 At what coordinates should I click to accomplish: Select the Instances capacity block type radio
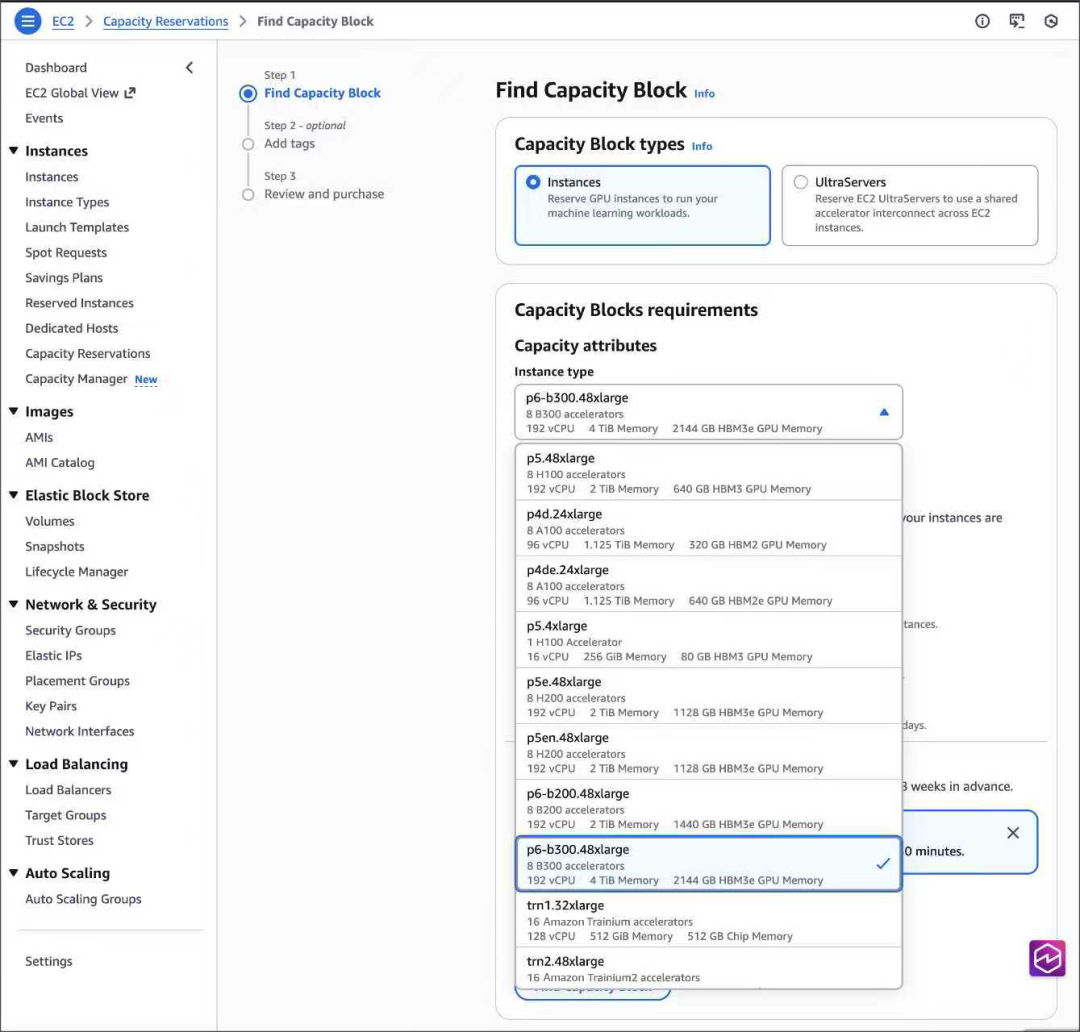pyautogui.click(x=533, y=182)
